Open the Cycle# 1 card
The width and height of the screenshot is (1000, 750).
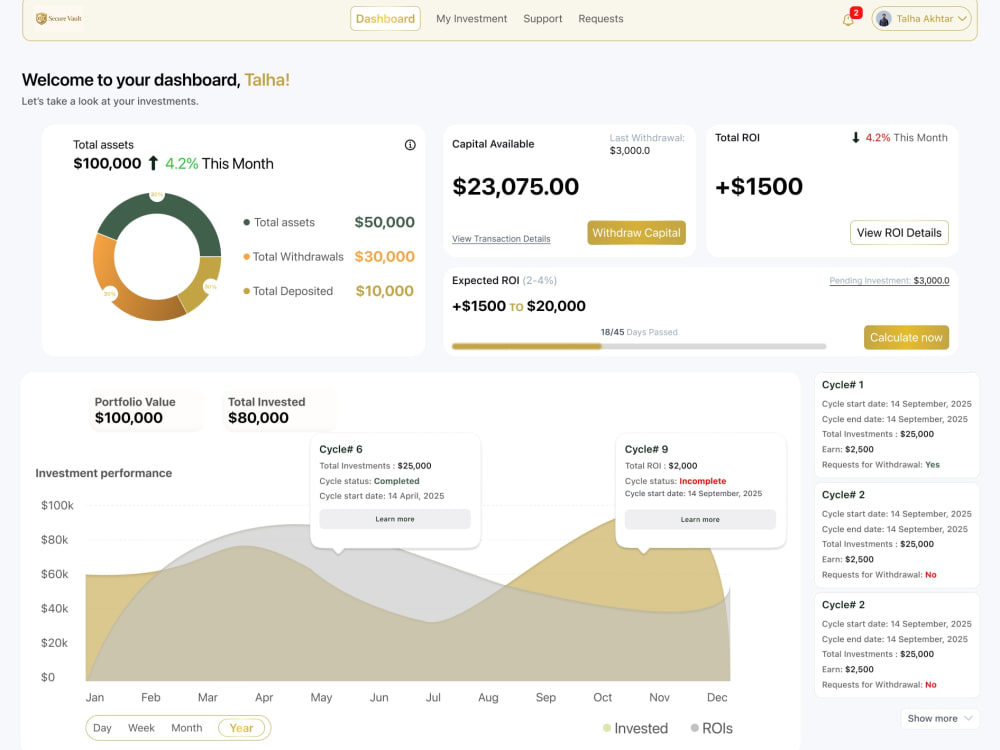click(897, 425)
